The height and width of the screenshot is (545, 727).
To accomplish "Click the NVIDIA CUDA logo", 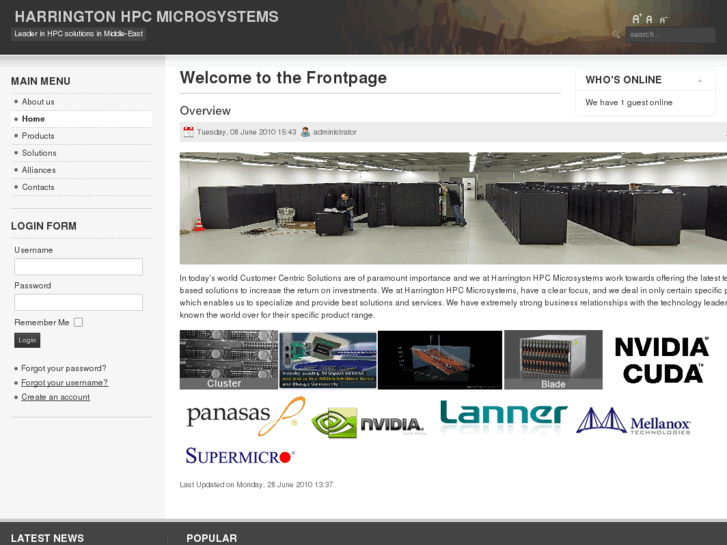I will tap(662, 360).
